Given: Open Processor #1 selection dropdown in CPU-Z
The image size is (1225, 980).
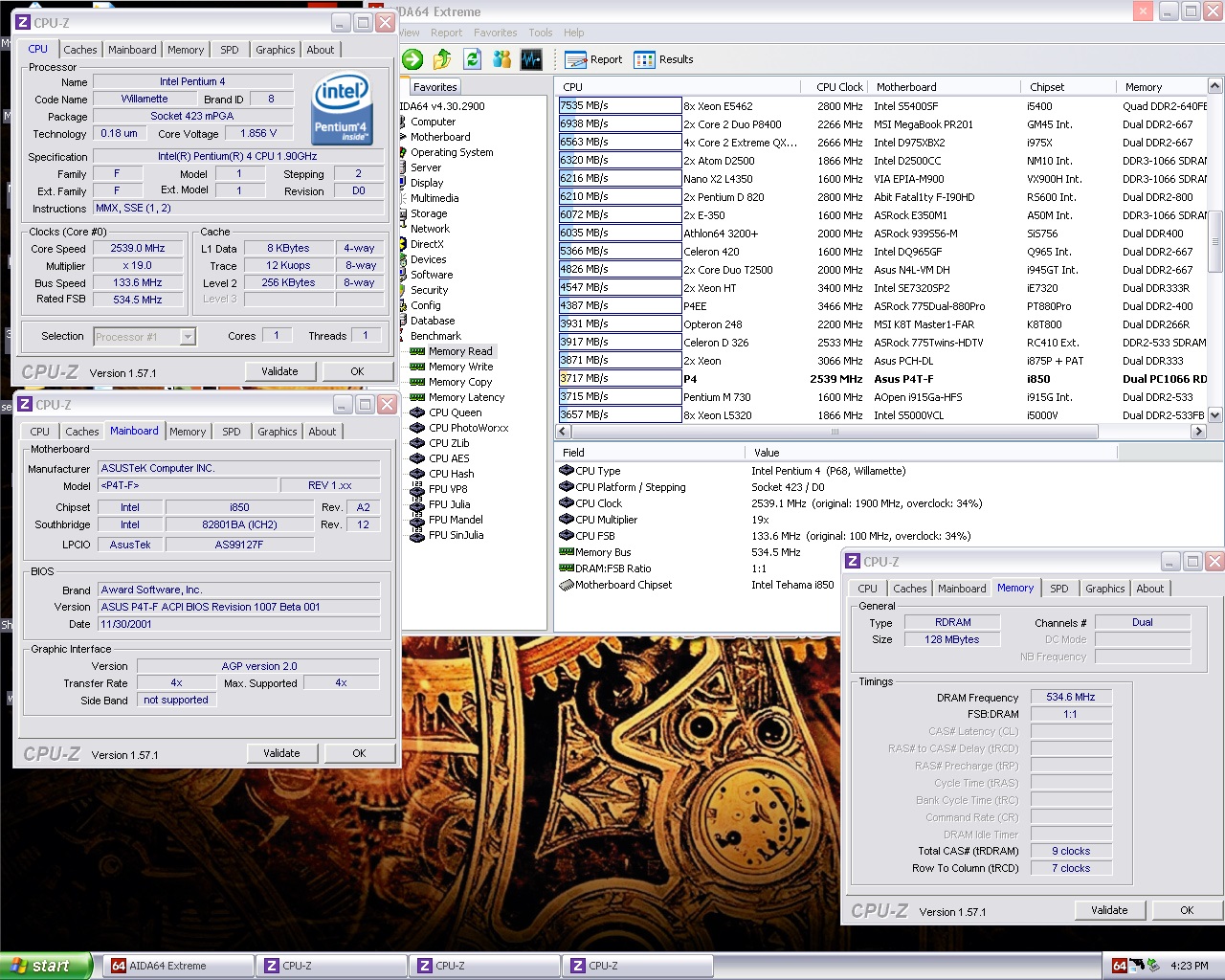Looking at the screenshot, I should [x=188, y=336].
